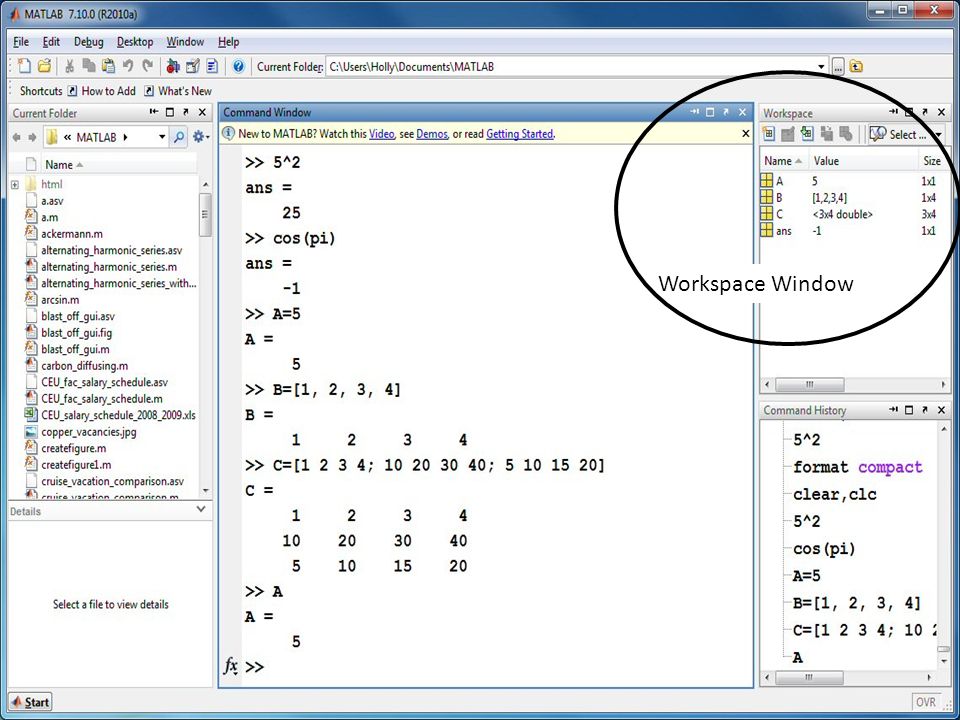This screenshot has width=960, height=720.
Task: Collapse the Details panel chevron
Action: [x=201, y=509]
